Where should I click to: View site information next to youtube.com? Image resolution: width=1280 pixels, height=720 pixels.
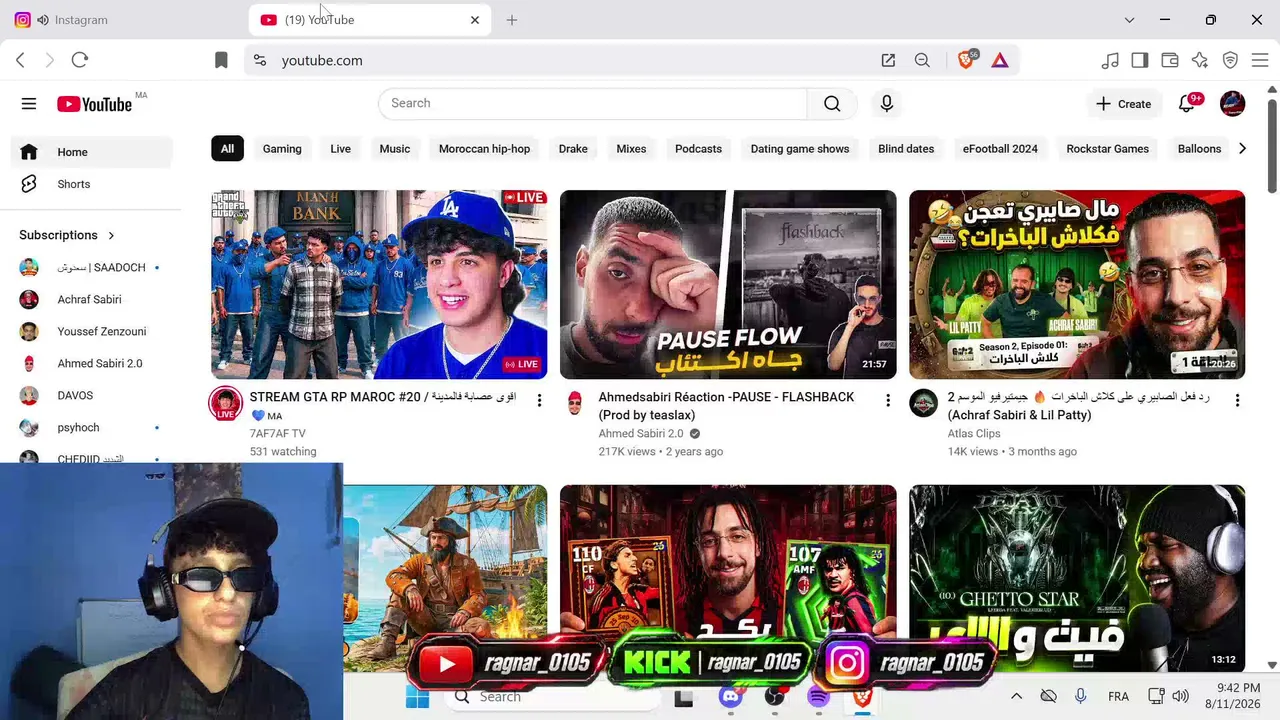pyautogui.click(x=260, y=60)
